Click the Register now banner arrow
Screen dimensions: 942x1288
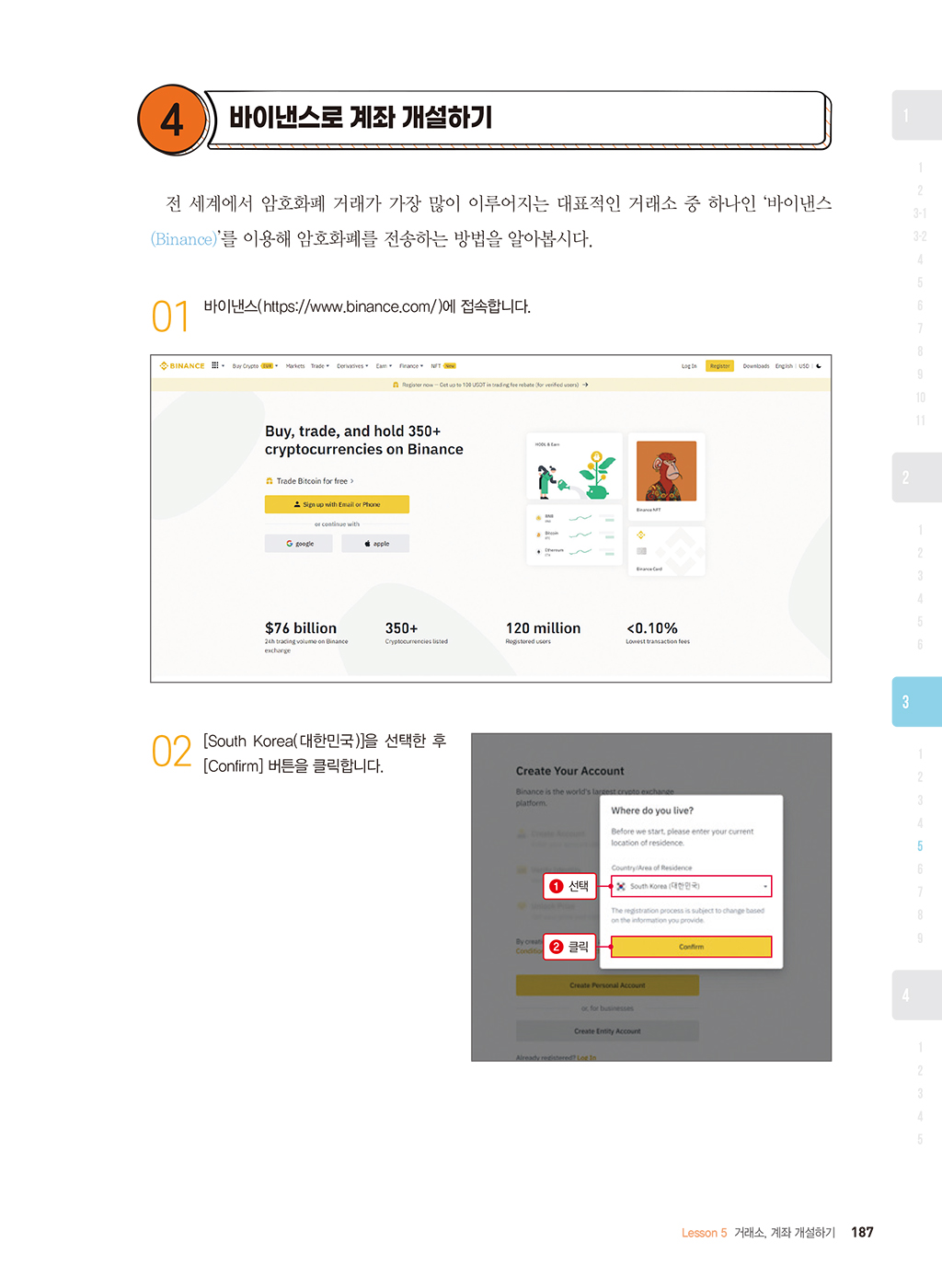point(585,385)
